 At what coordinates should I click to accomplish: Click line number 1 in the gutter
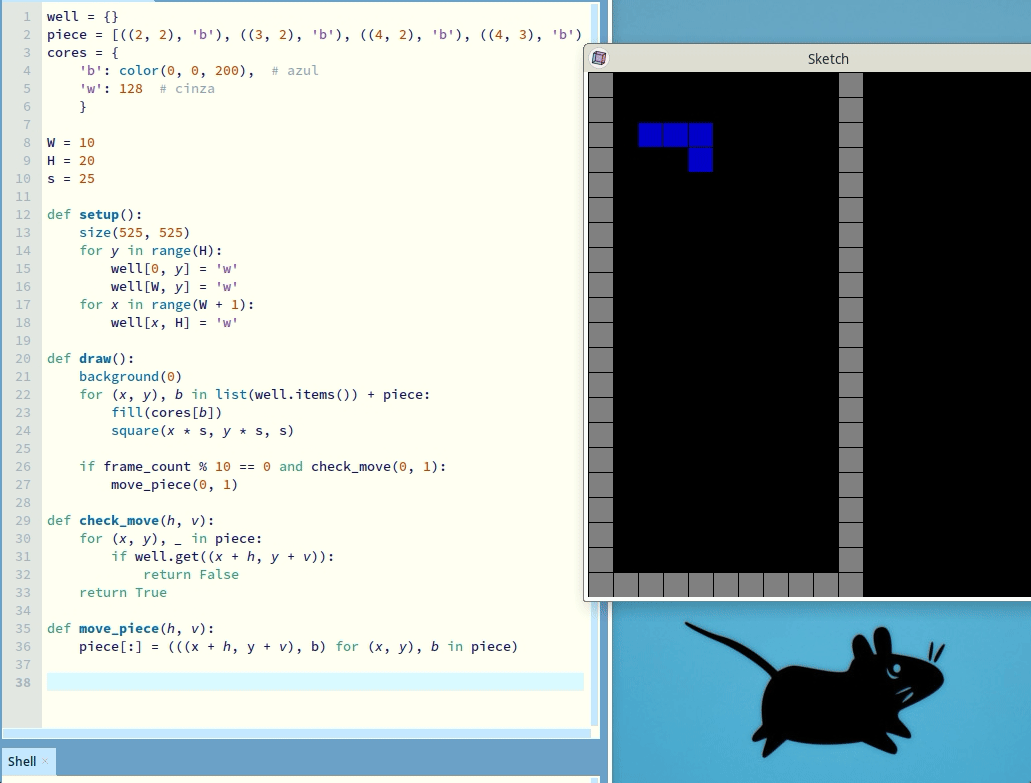pos(26,17)
